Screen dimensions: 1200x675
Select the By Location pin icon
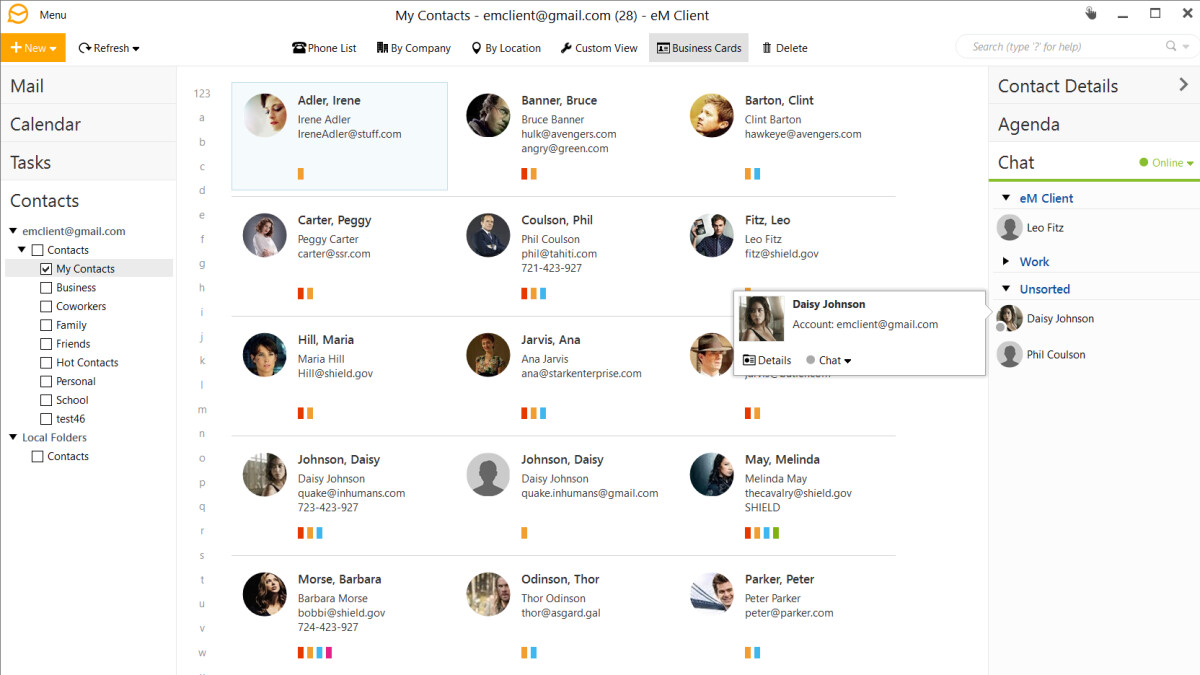pyautogui.click(x=476, y=48)
